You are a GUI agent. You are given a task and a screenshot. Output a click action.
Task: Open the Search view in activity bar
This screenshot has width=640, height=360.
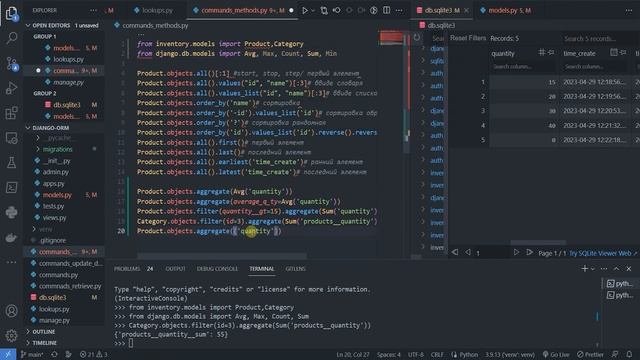[11, 38]
